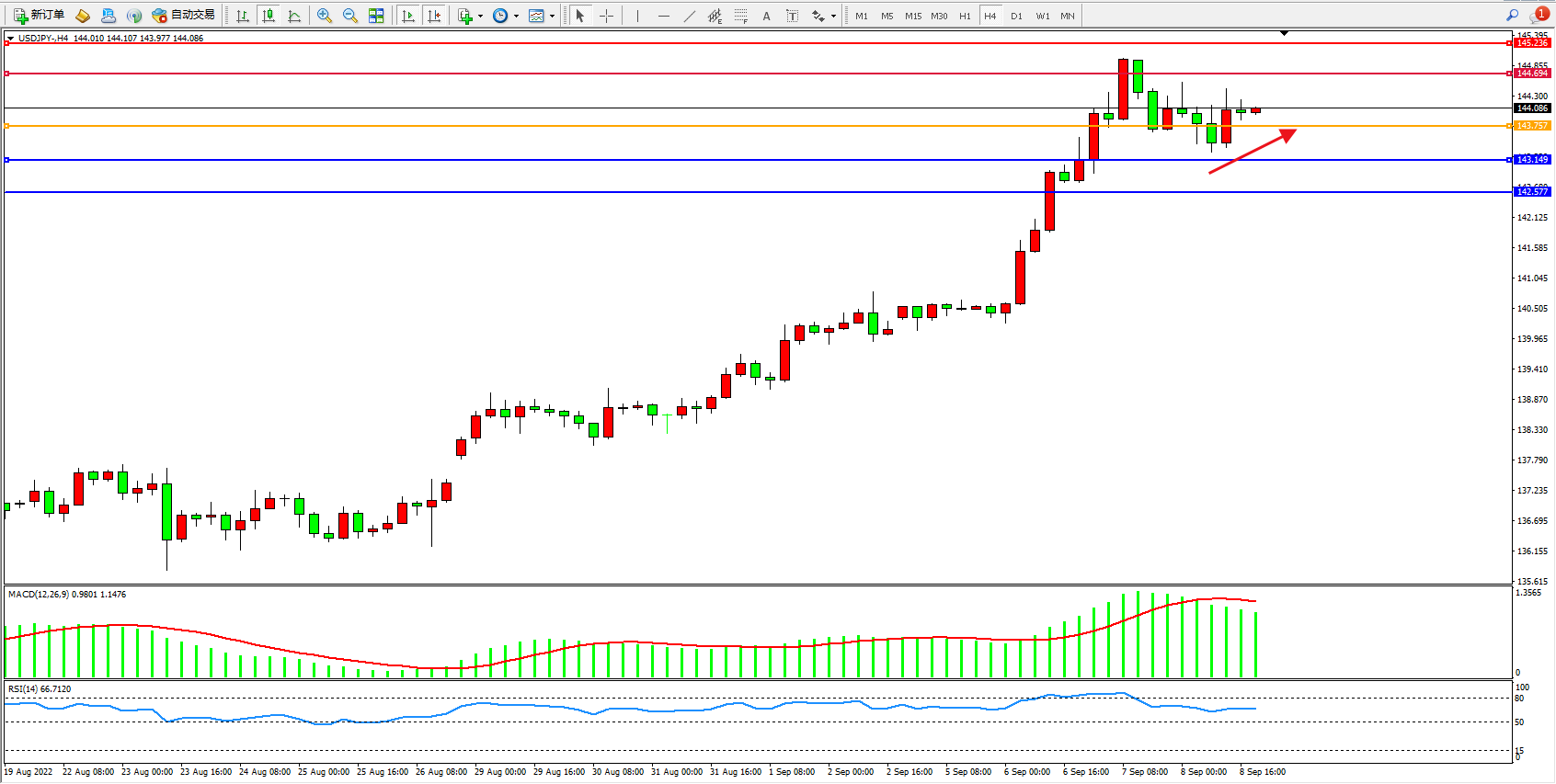Expand the templates dropdown arrow

pyautogui.click(x=552, y=16)
